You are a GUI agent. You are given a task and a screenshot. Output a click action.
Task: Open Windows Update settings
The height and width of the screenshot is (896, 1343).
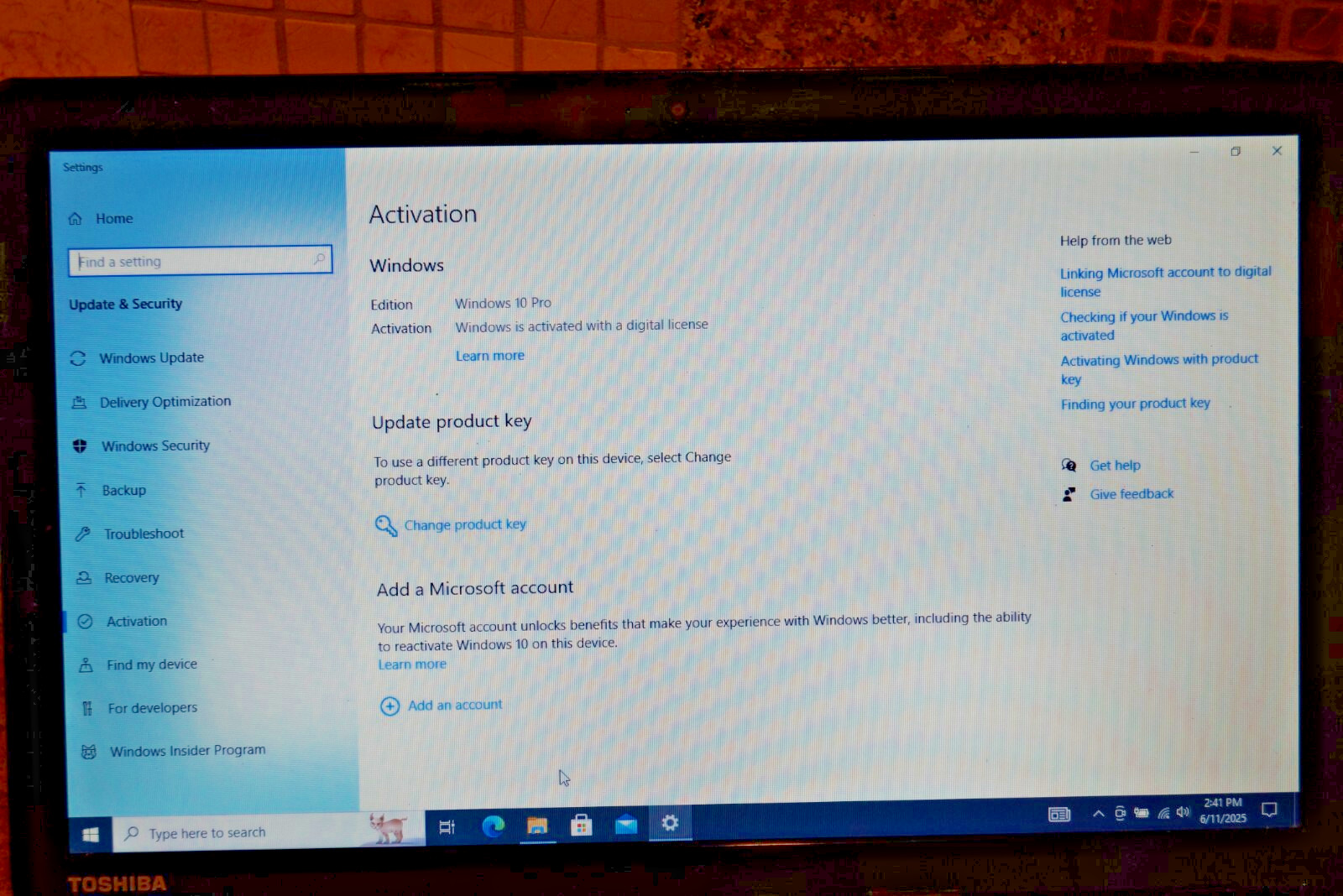(138, 357)
